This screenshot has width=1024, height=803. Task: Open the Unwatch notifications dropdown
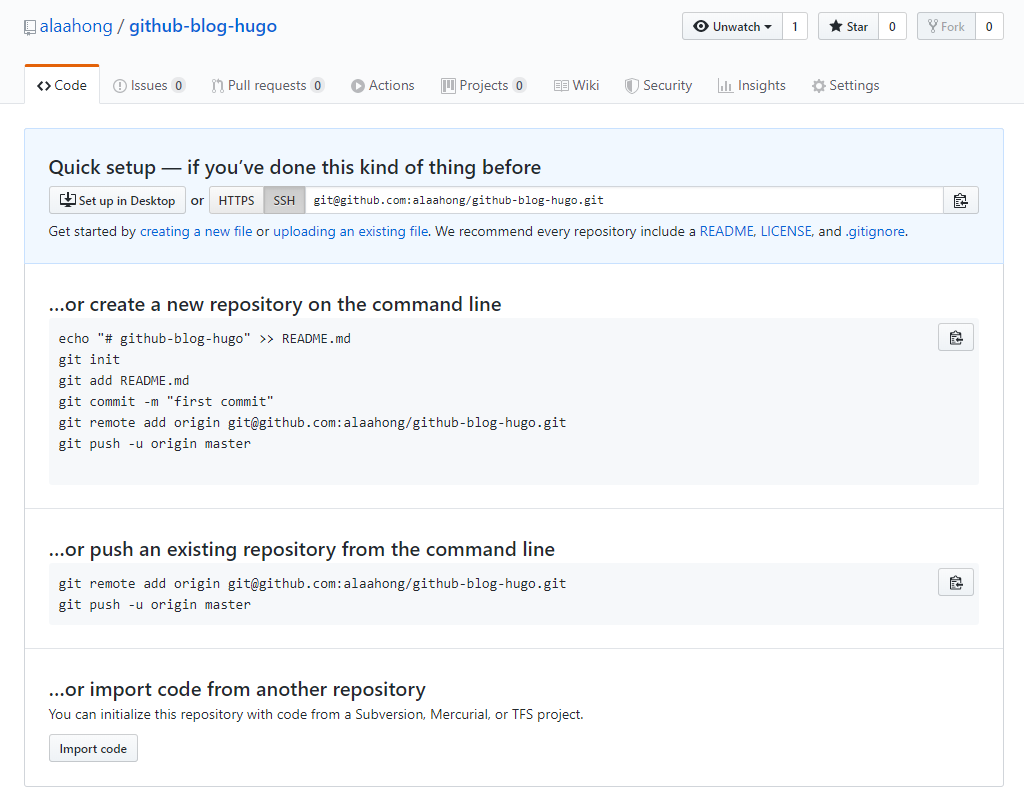click(x=732, y=27)
